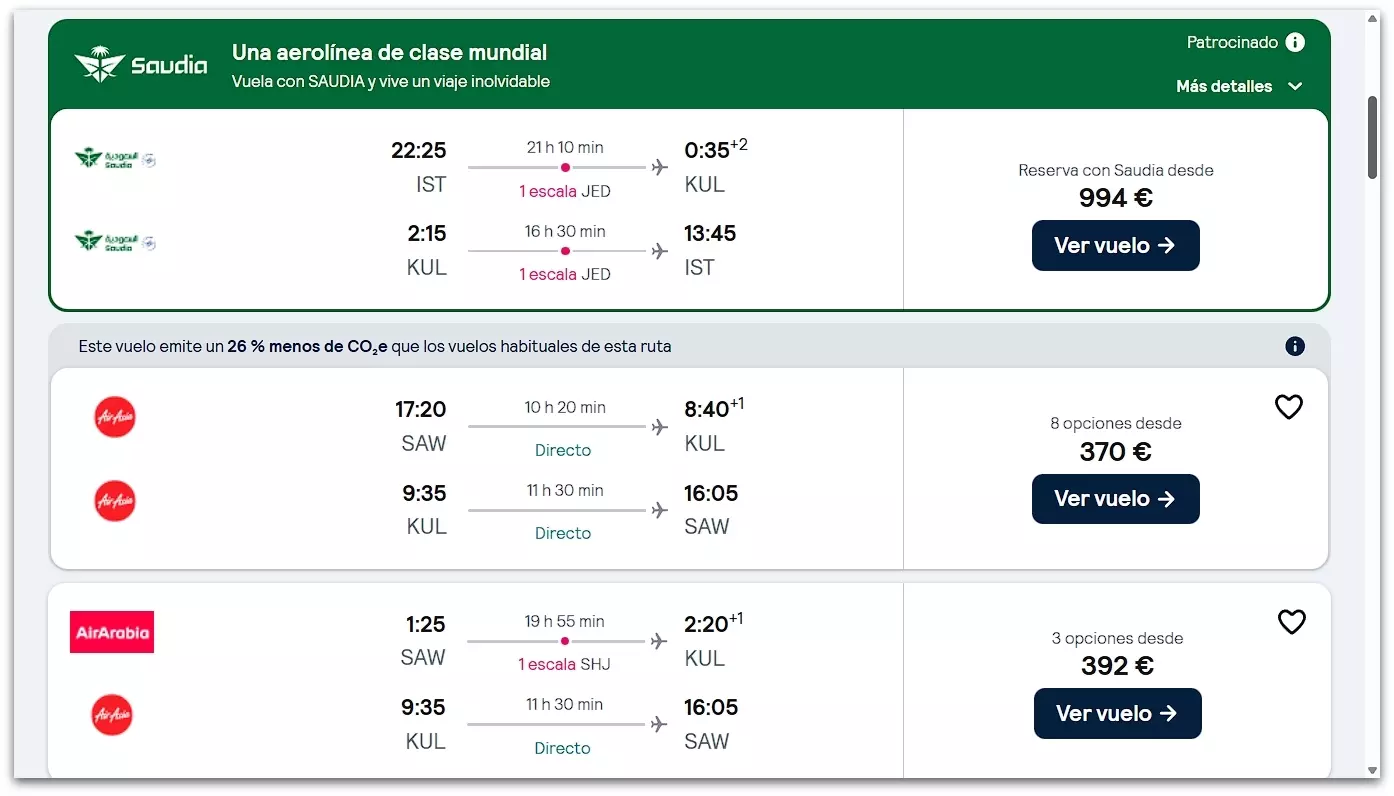Click Ver vuelo for the 392 € flight
This screenshot has width=1394, height=796.
coord(1117,713)
